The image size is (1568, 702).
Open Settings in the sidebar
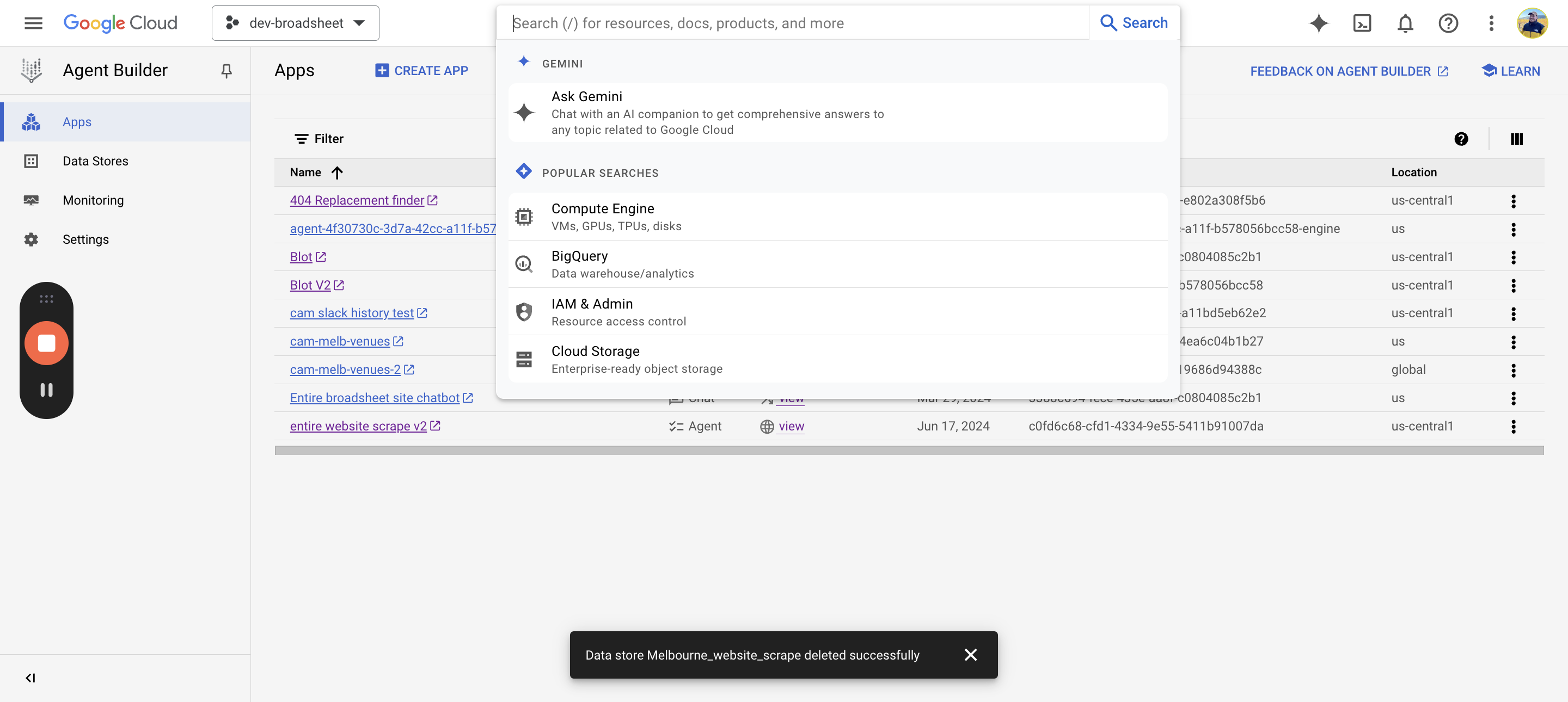pos(125,239)
